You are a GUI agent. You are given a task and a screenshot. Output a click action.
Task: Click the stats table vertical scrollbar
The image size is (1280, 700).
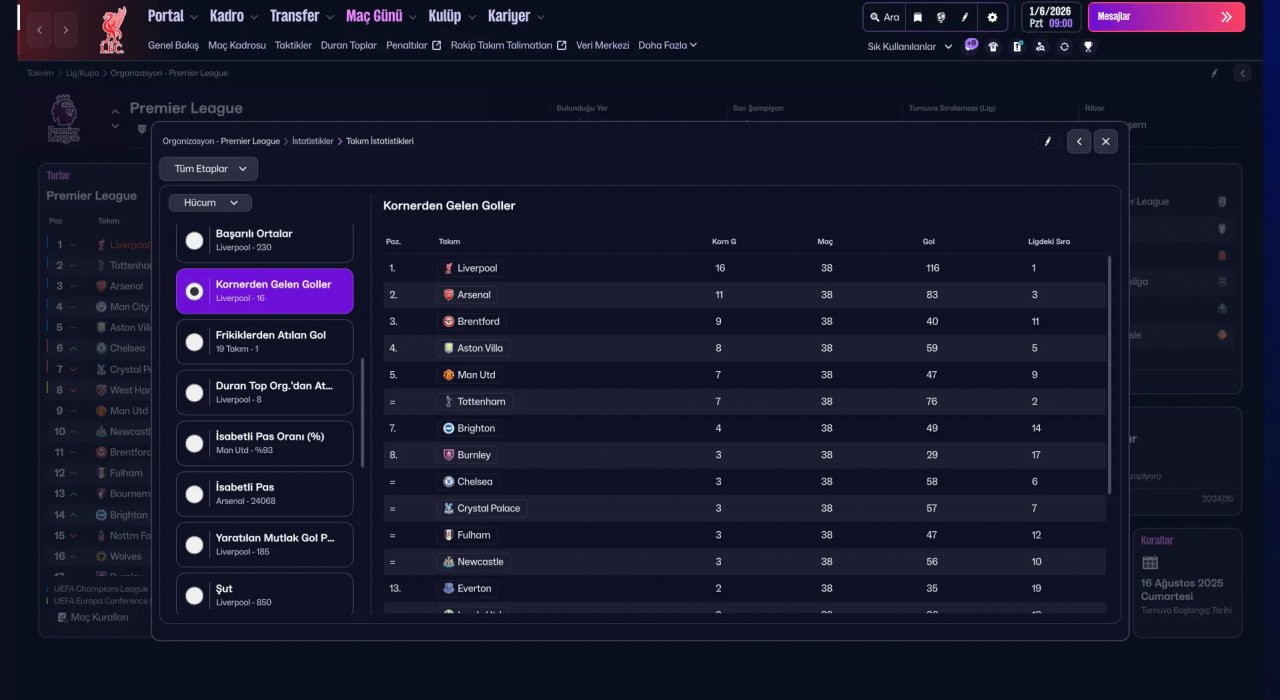pos(1109,375)
